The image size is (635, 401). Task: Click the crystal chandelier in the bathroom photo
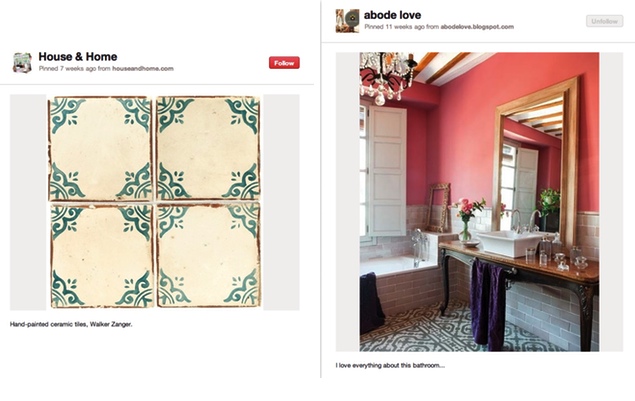tap(387, 77)
